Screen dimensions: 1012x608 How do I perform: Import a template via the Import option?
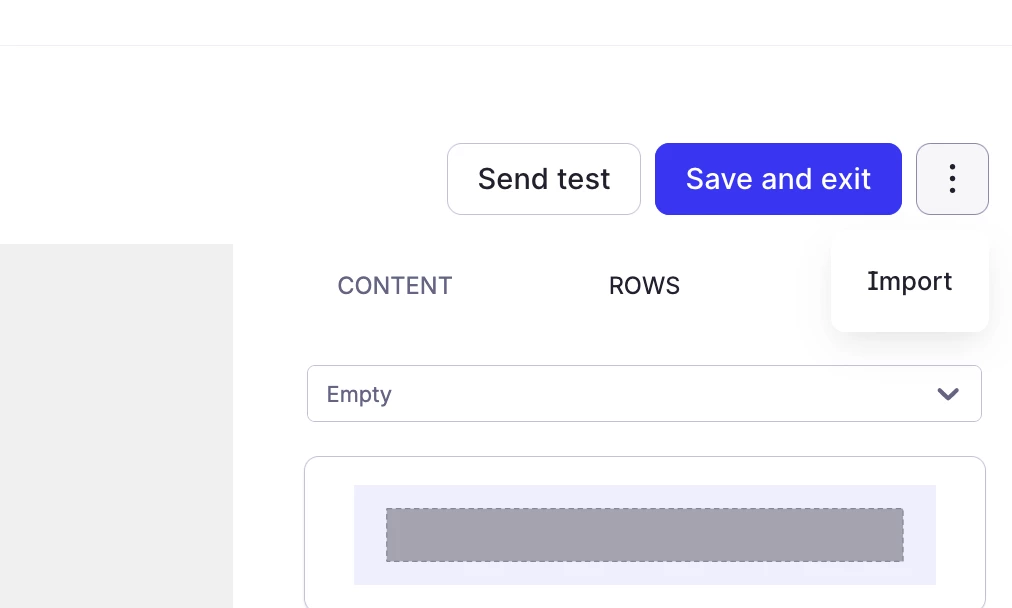coord(909,282)
